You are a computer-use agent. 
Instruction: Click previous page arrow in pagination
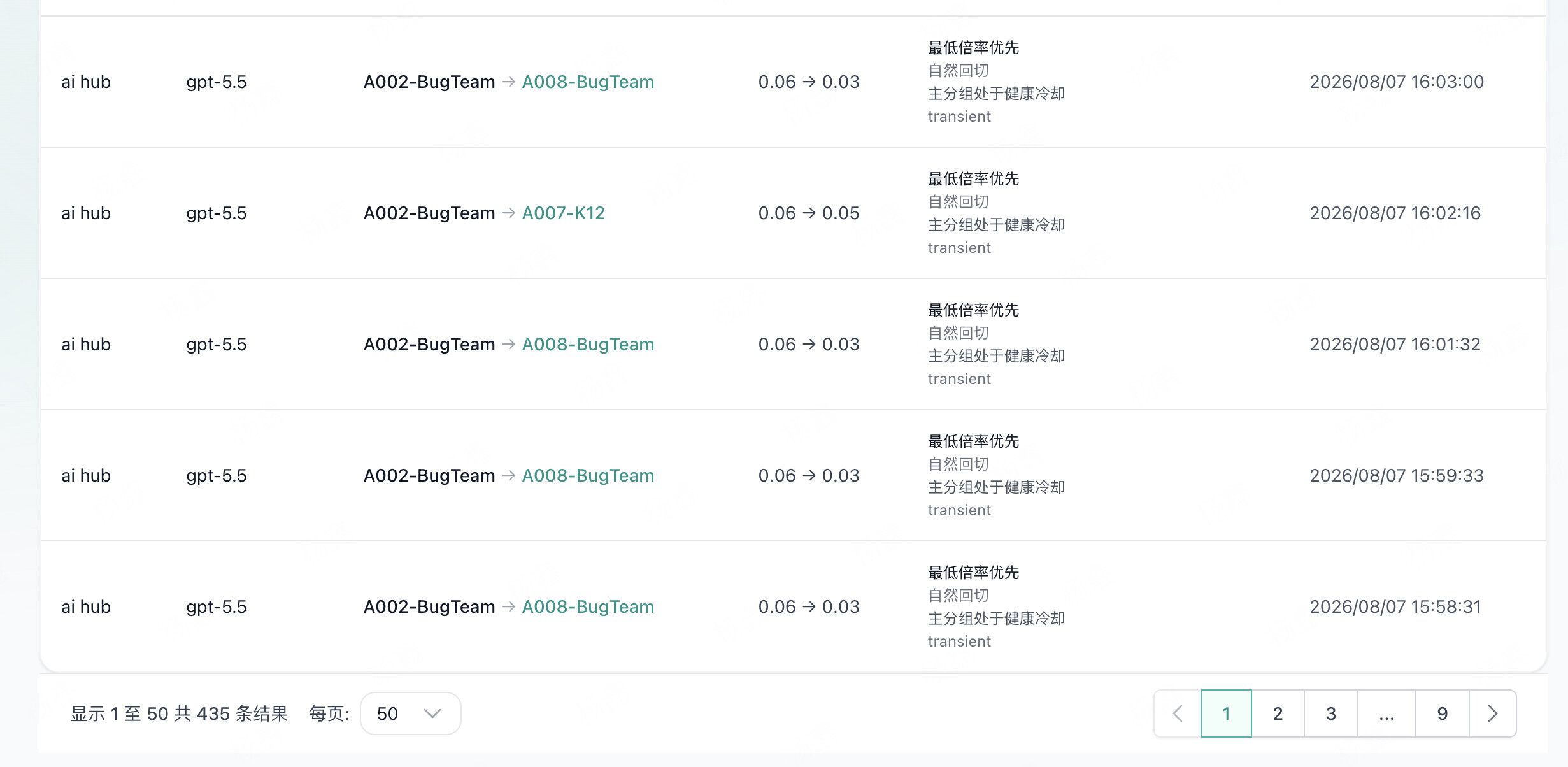[x=1178, y=713]
